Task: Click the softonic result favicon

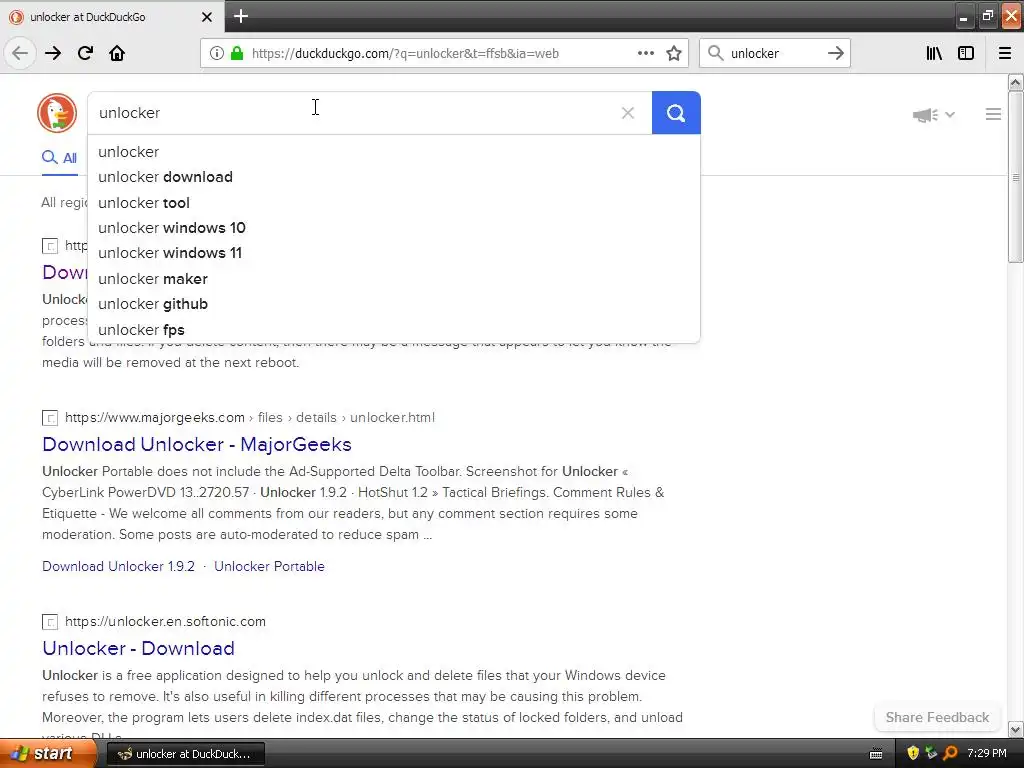Action: click(x=50, y=622)
